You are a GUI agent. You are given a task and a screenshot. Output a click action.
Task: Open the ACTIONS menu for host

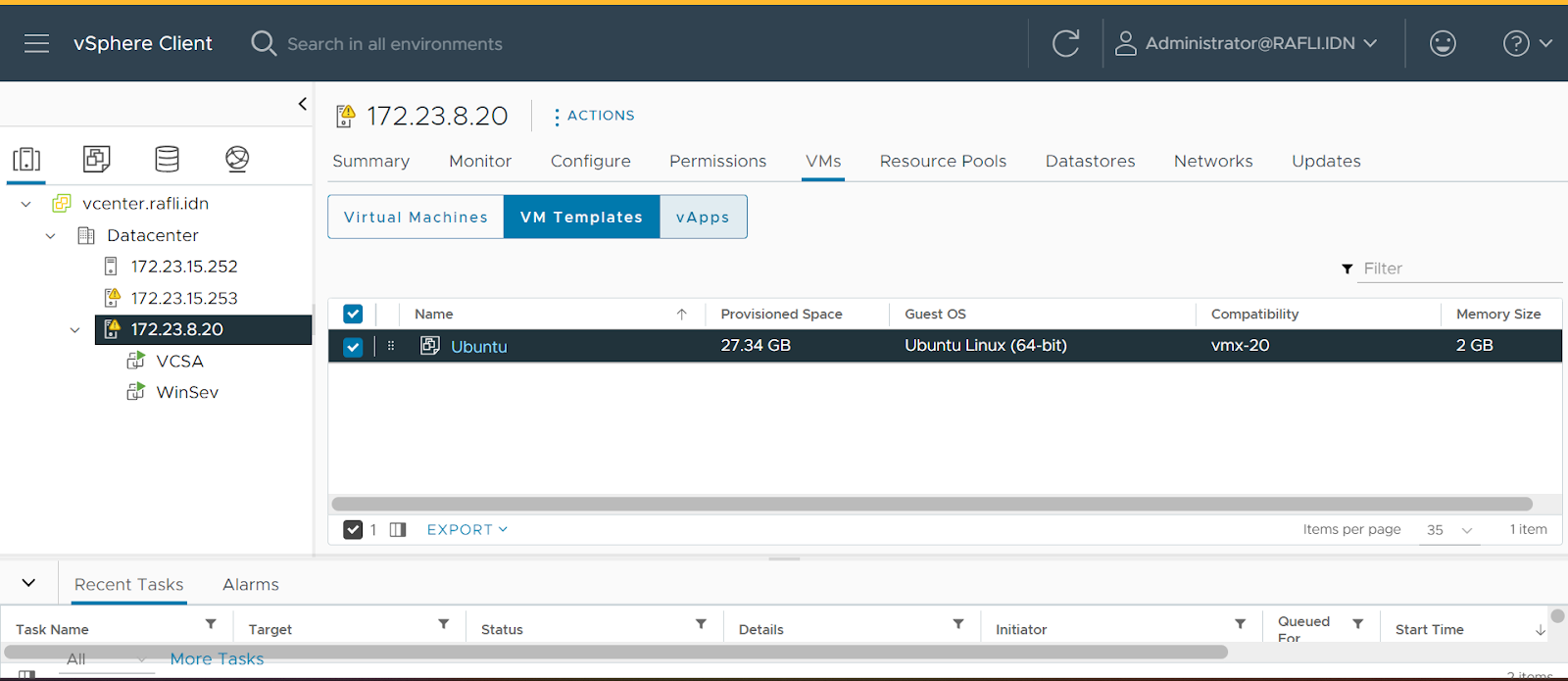(x=594, y=116)
